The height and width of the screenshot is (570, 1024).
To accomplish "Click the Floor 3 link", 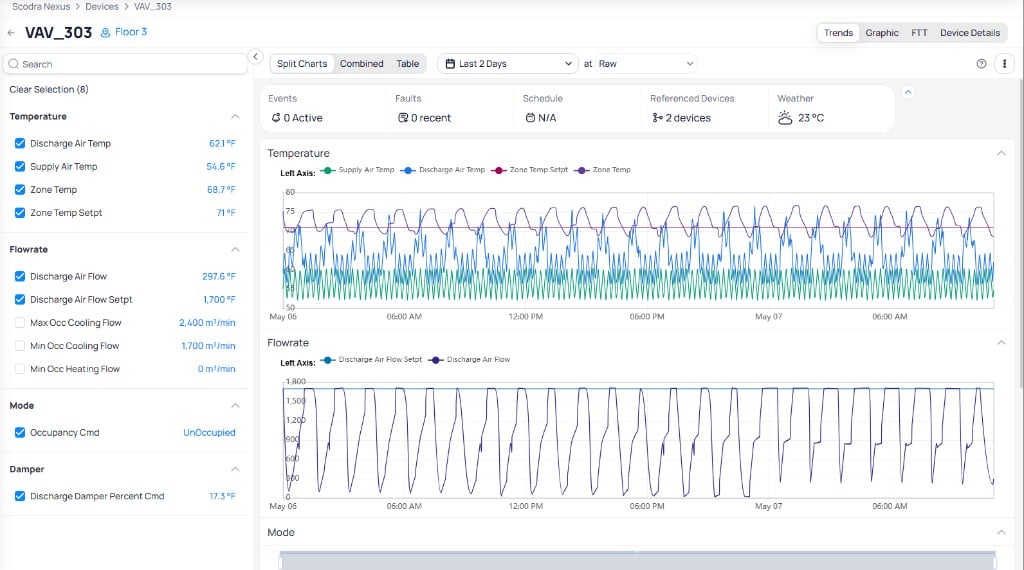I will [131, 32].
